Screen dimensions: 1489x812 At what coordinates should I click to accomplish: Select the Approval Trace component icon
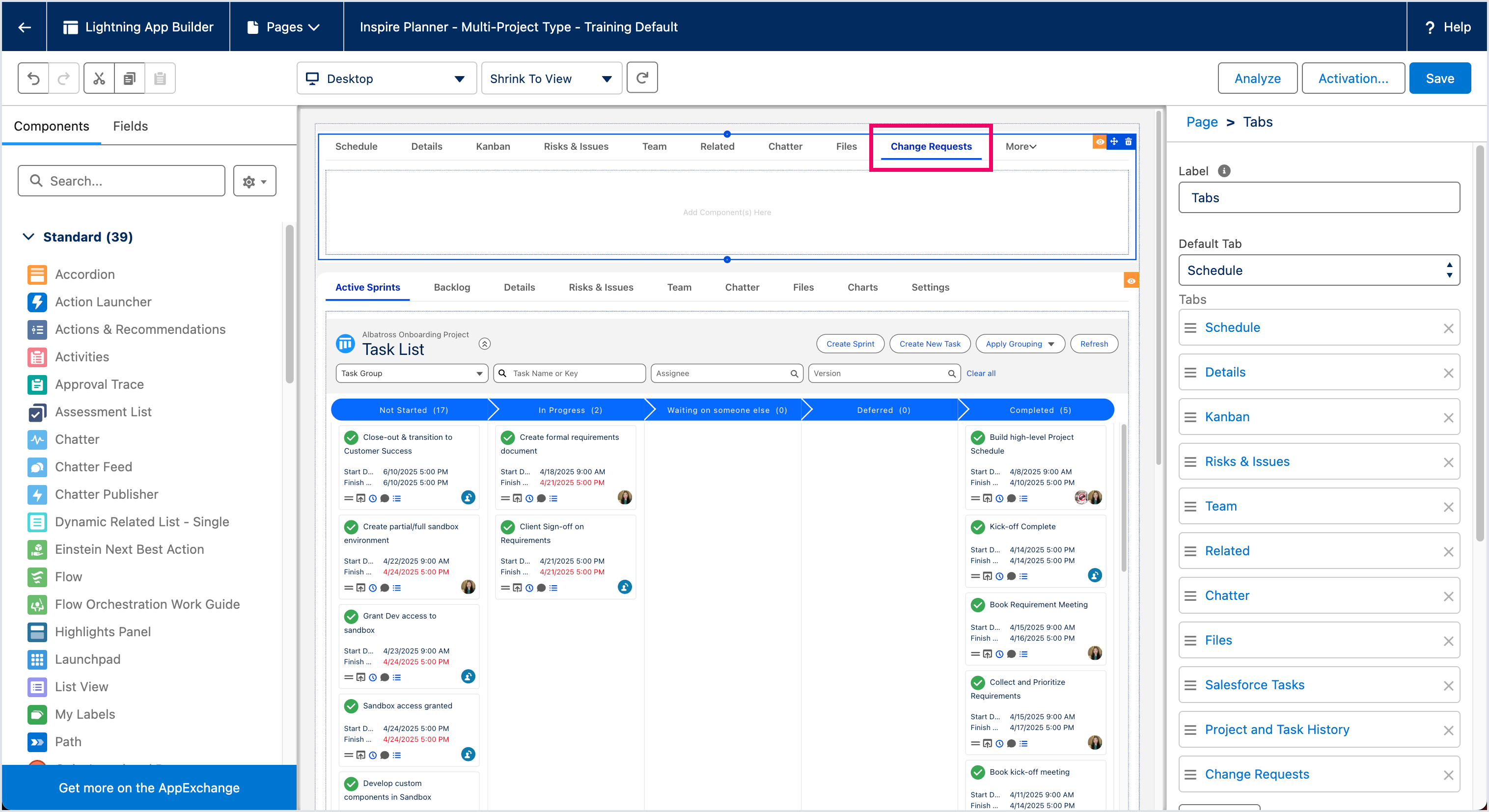(37, 384)
